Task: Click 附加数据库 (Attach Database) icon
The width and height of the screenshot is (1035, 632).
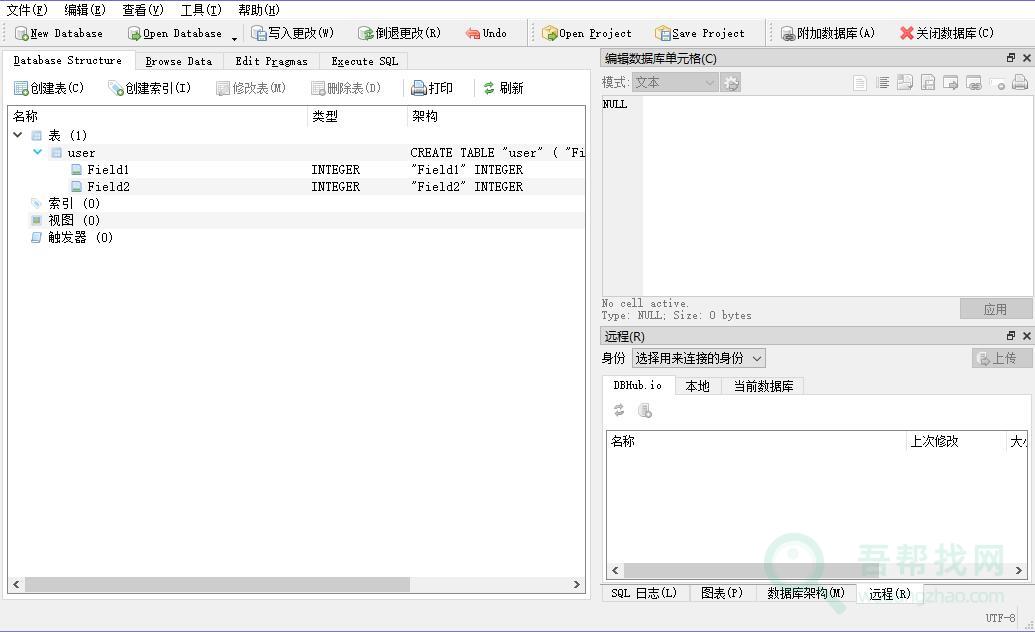Action: pos(787,34)
